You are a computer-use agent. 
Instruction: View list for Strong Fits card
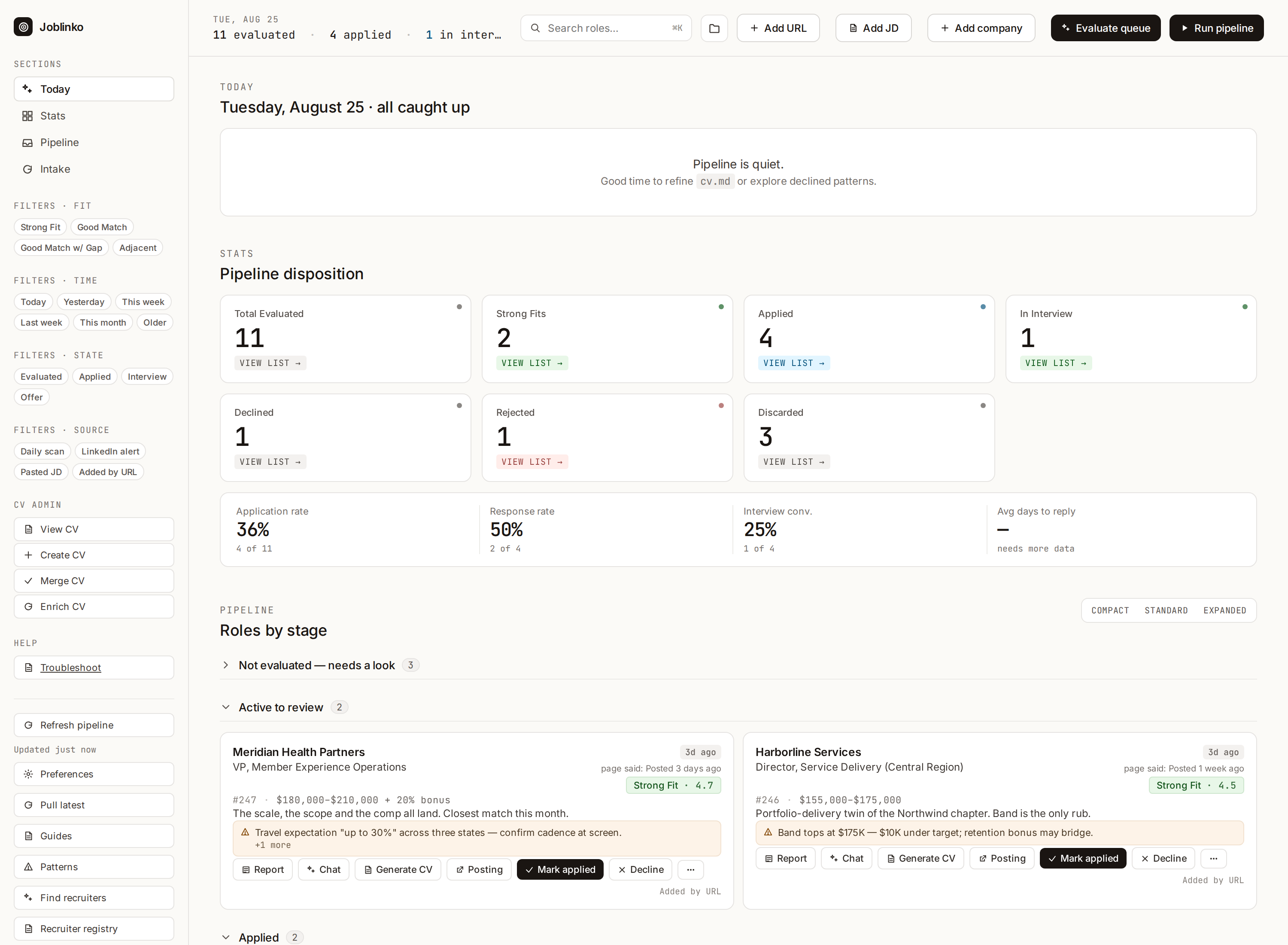click(x=532, y=363)
